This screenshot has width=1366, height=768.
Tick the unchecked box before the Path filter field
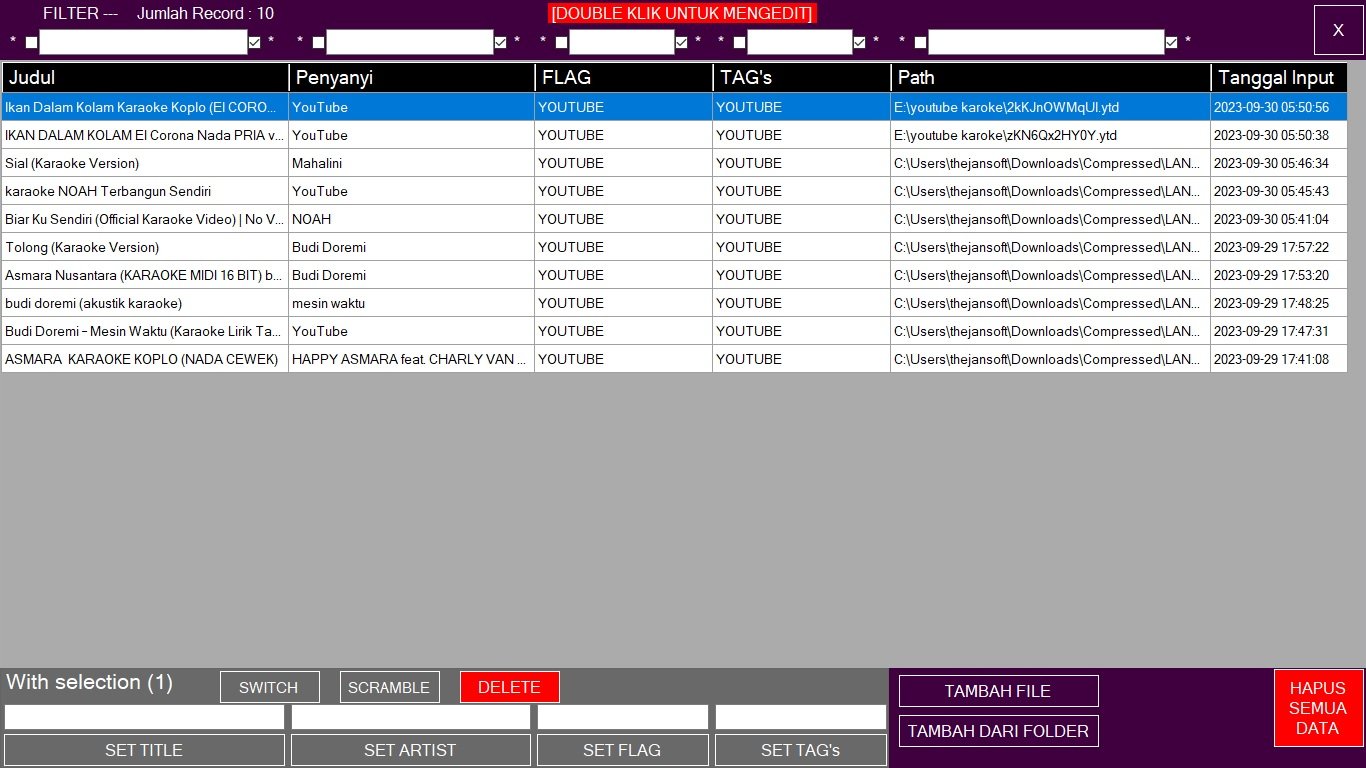pyautogui.click(x=920, y=42)
